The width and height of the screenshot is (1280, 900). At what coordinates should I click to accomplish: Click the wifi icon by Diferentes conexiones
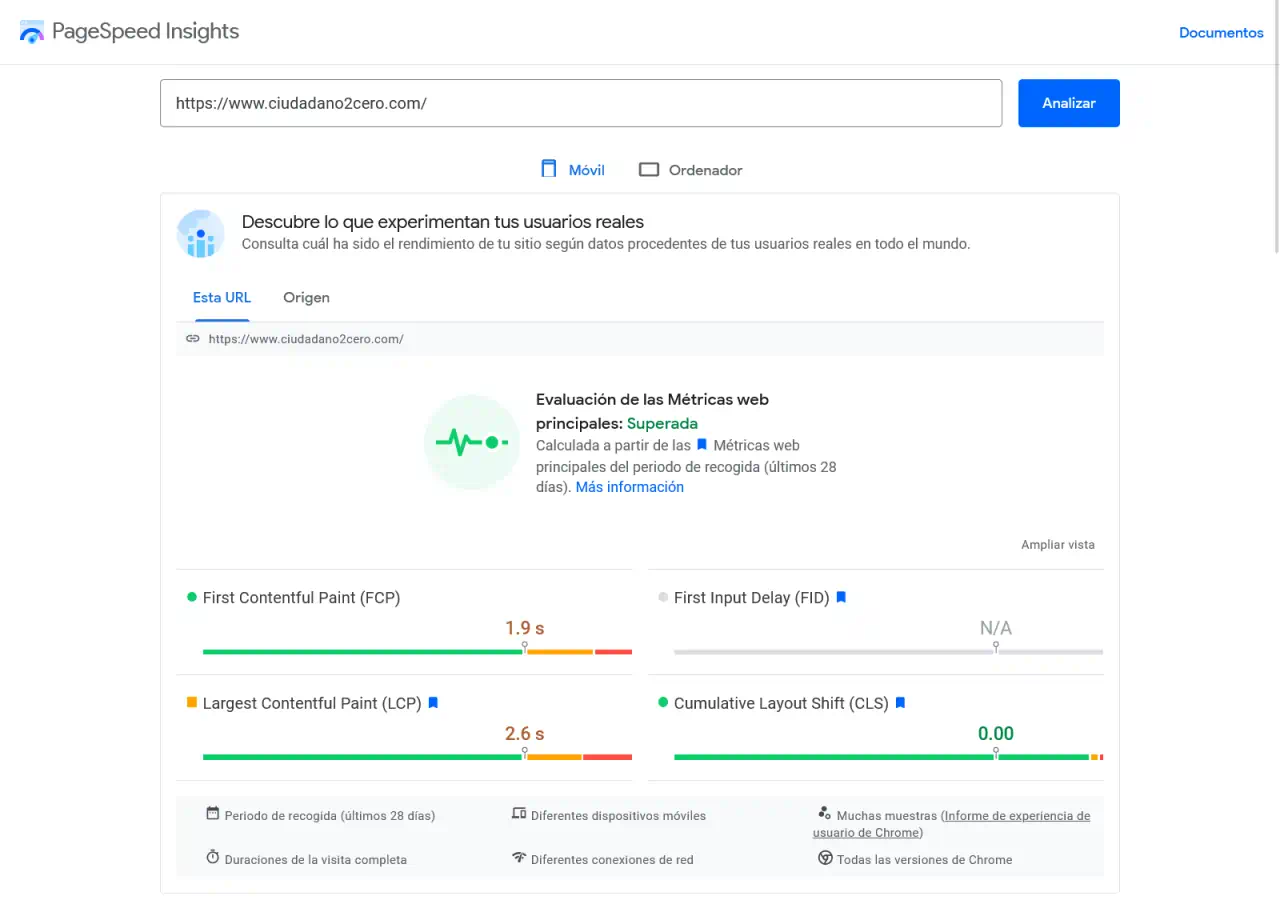[518, 857]
